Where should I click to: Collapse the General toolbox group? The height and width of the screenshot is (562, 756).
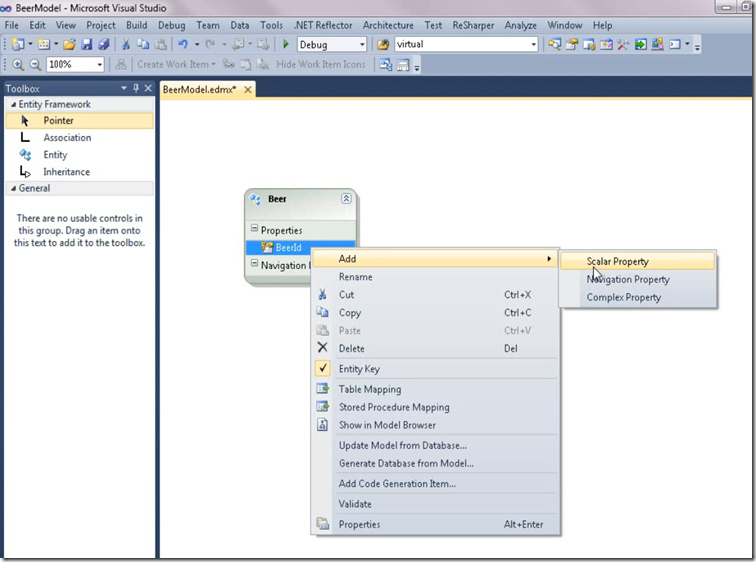pos(13,188)
